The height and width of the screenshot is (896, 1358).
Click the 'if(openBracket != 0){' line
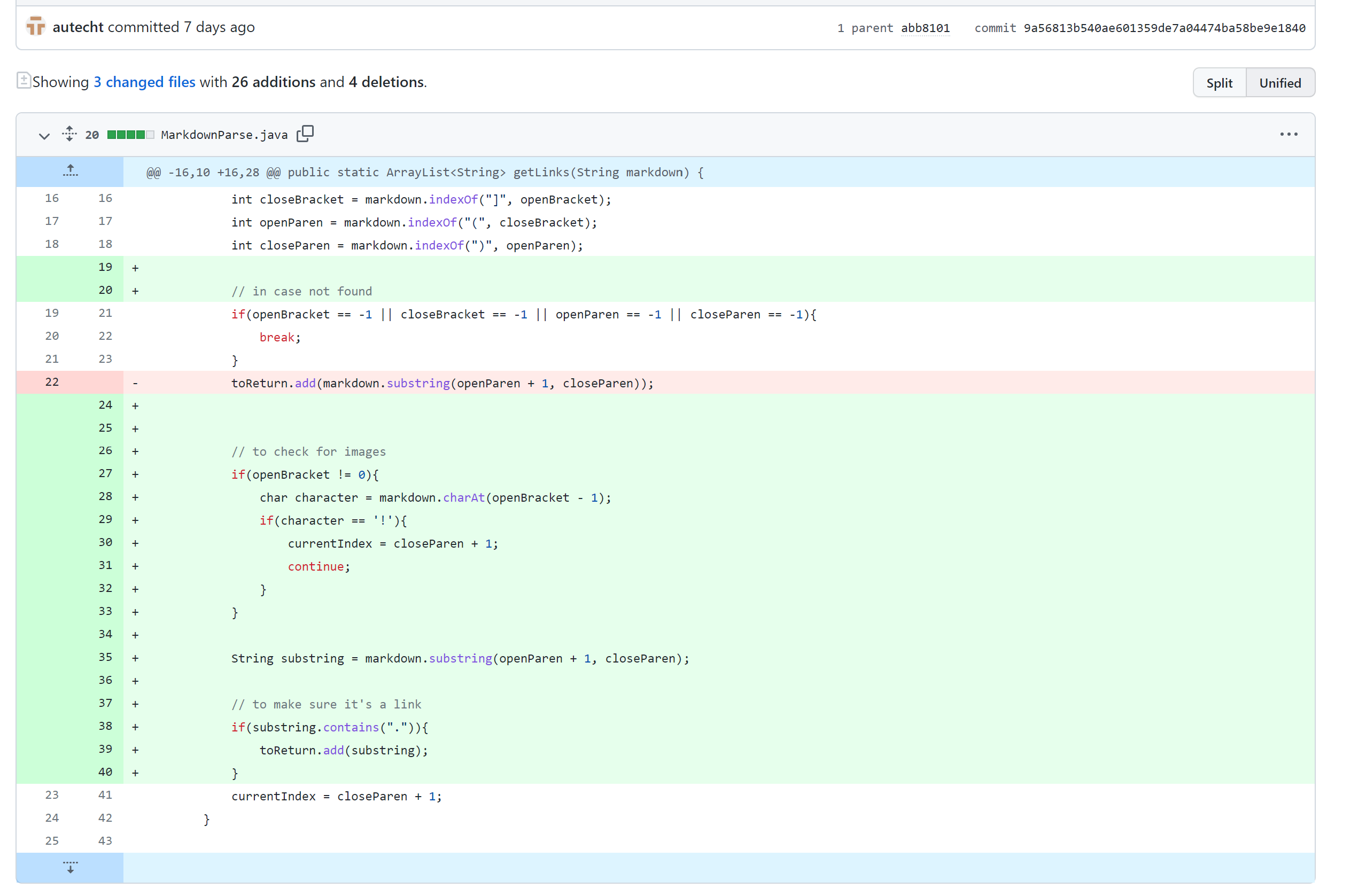tap(305, 474)
